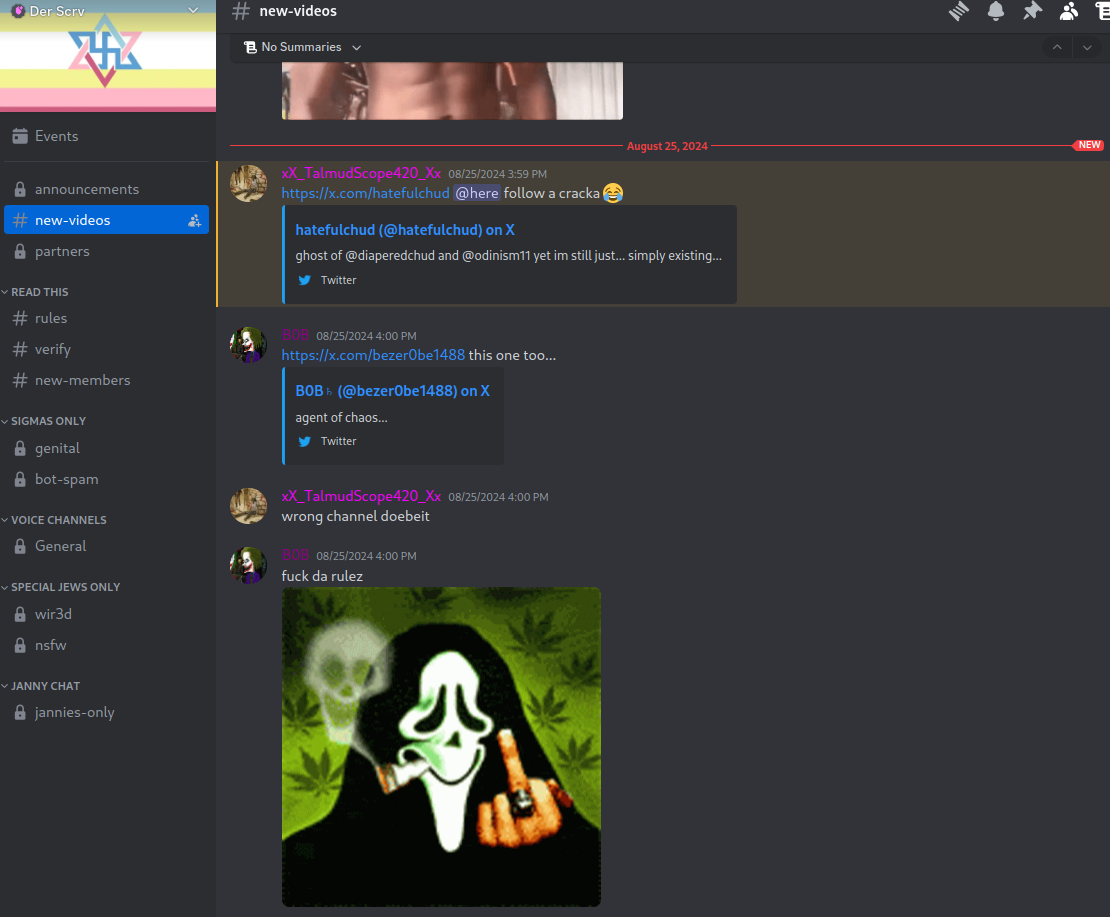Click hash icon beside new-members

click(20, 380)
